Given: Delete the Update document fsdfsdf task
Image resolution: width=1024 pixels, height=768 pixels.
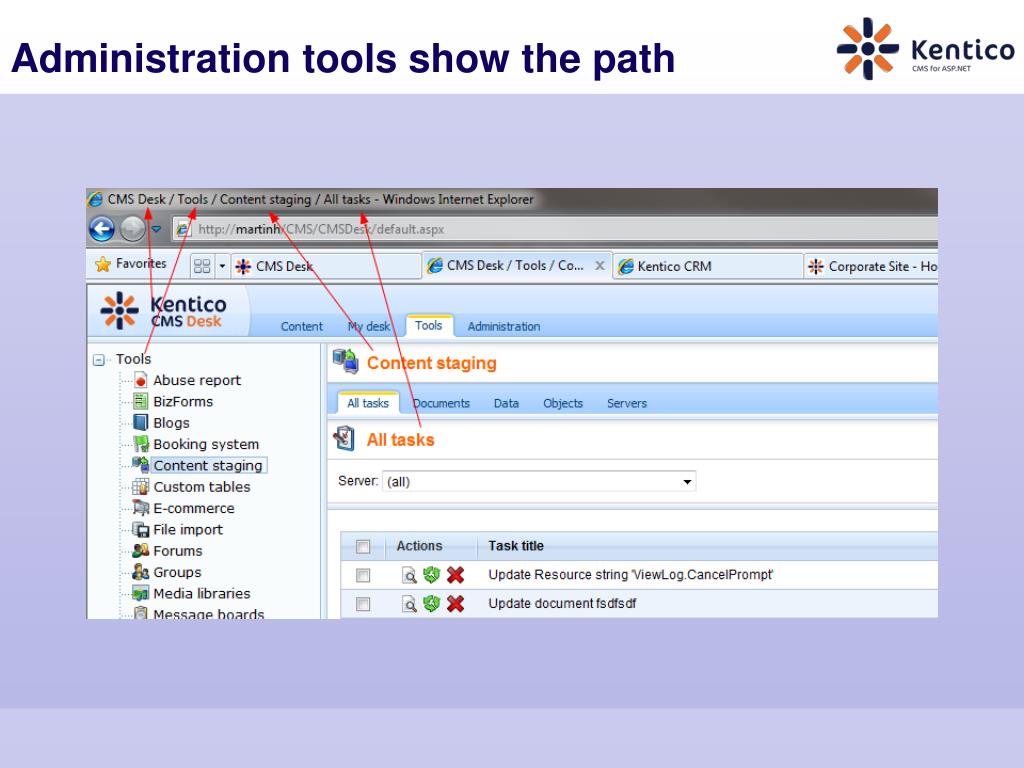Looking at the screenshot, I should coord(456,603).
